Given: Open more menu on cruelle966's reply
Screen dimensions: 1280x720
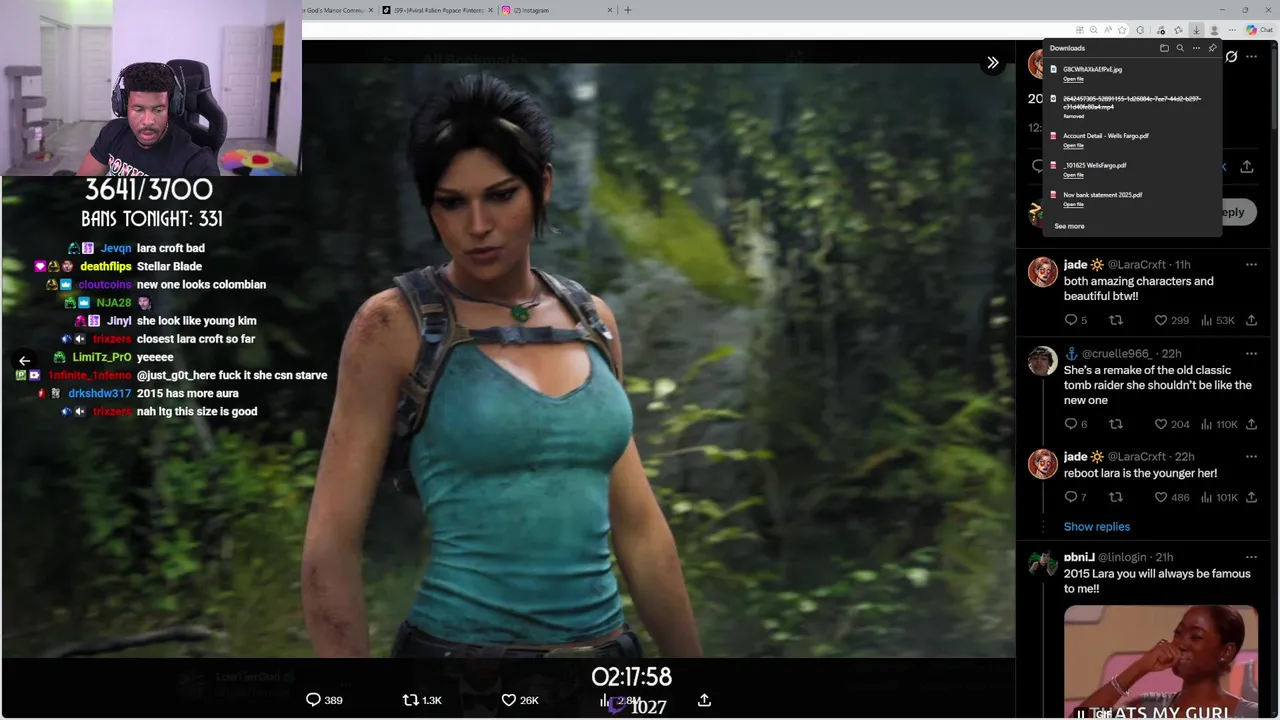Looking at the screenshot, I should pos(1251,353).
